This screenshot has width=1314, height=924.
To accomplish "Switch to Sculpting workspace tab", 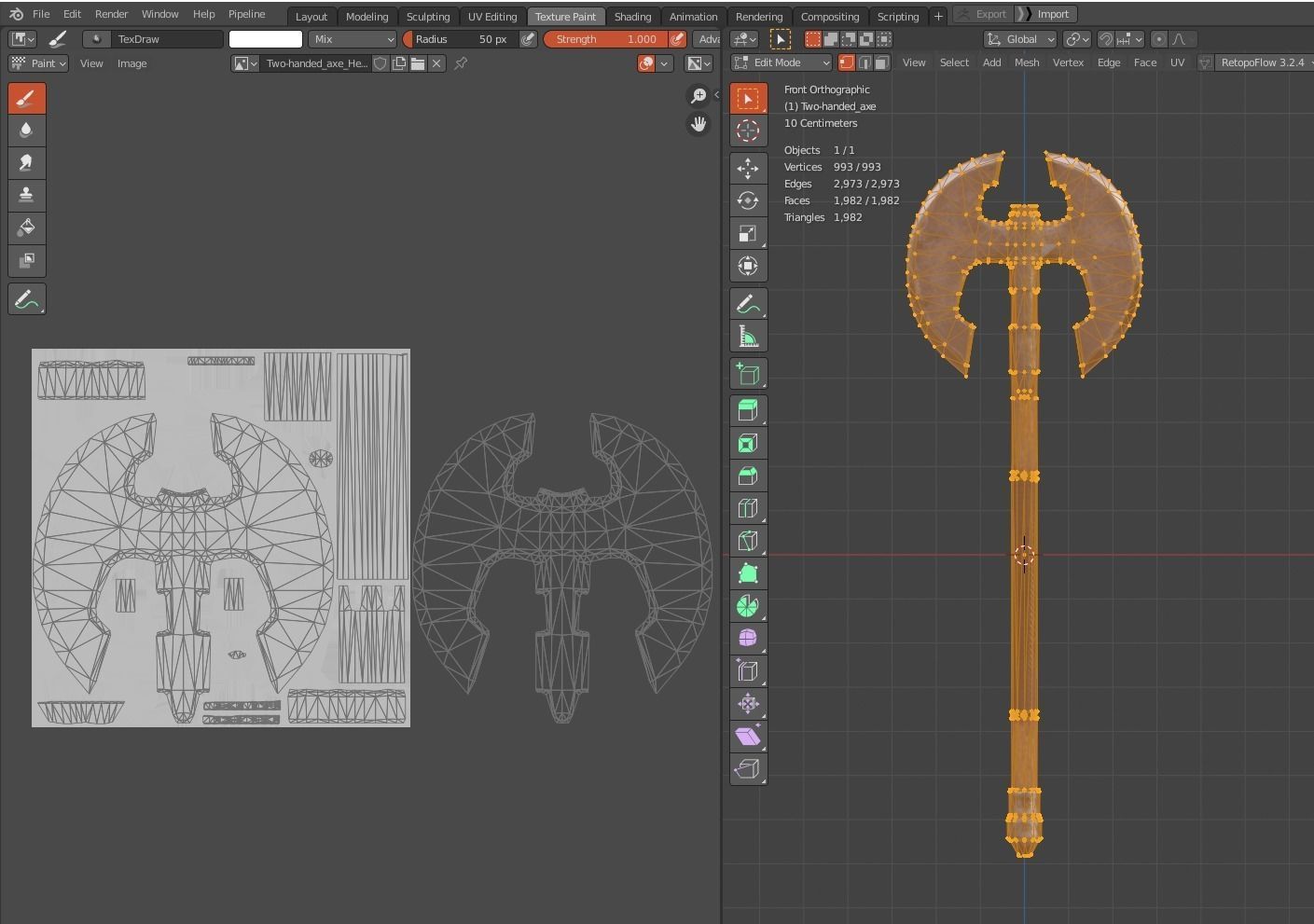I will point(428,16).
